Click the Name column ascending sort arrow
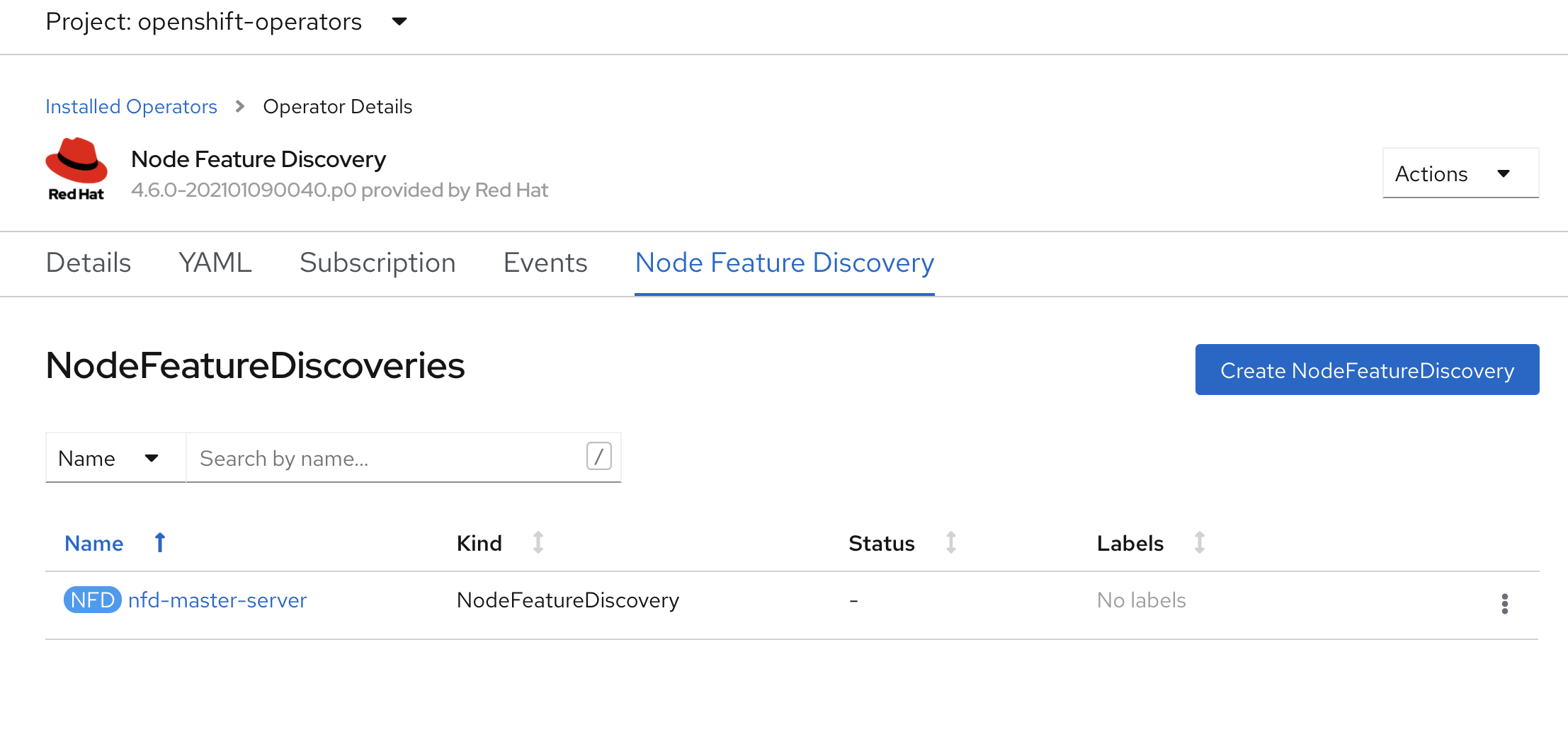This screenshot has height=732, width=1568. pyautogui.click(x=160, y=543)
